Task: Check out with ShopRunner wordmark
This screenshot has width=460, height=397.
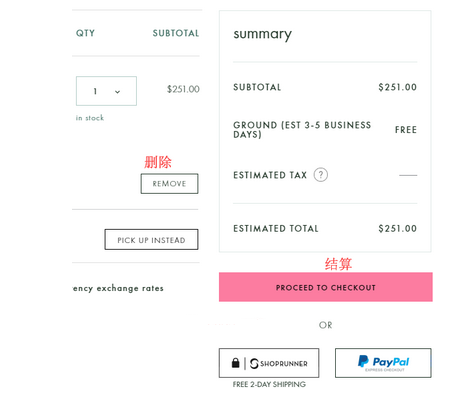Action: pos(284,364)
